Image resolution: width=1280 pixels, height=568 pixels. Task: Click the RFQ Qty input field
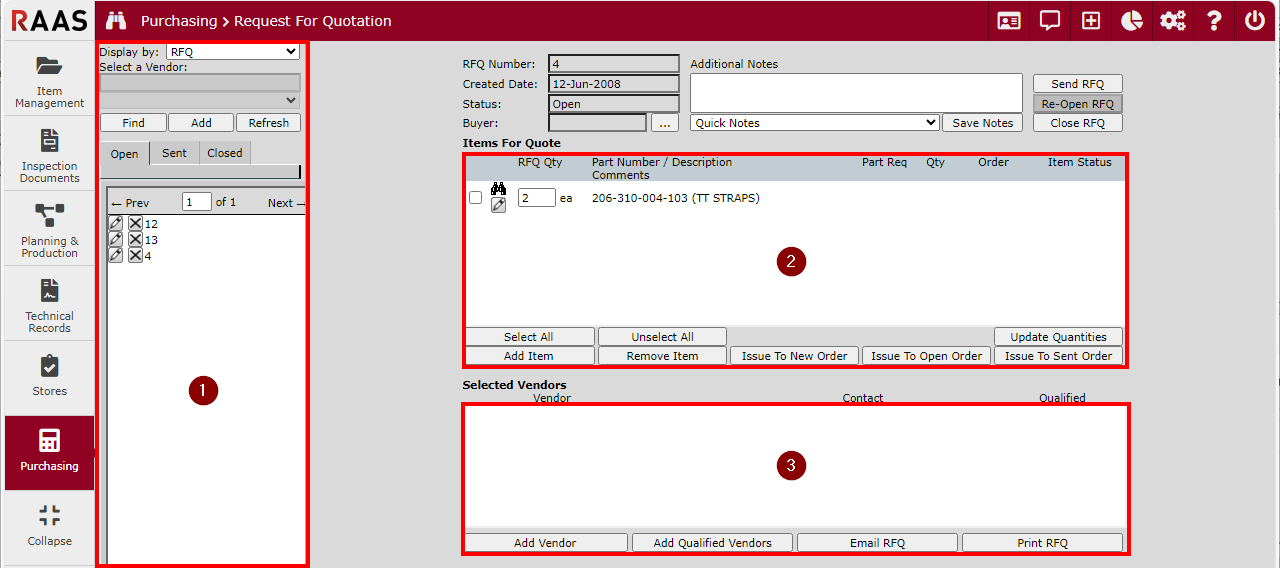click(536, 198)
